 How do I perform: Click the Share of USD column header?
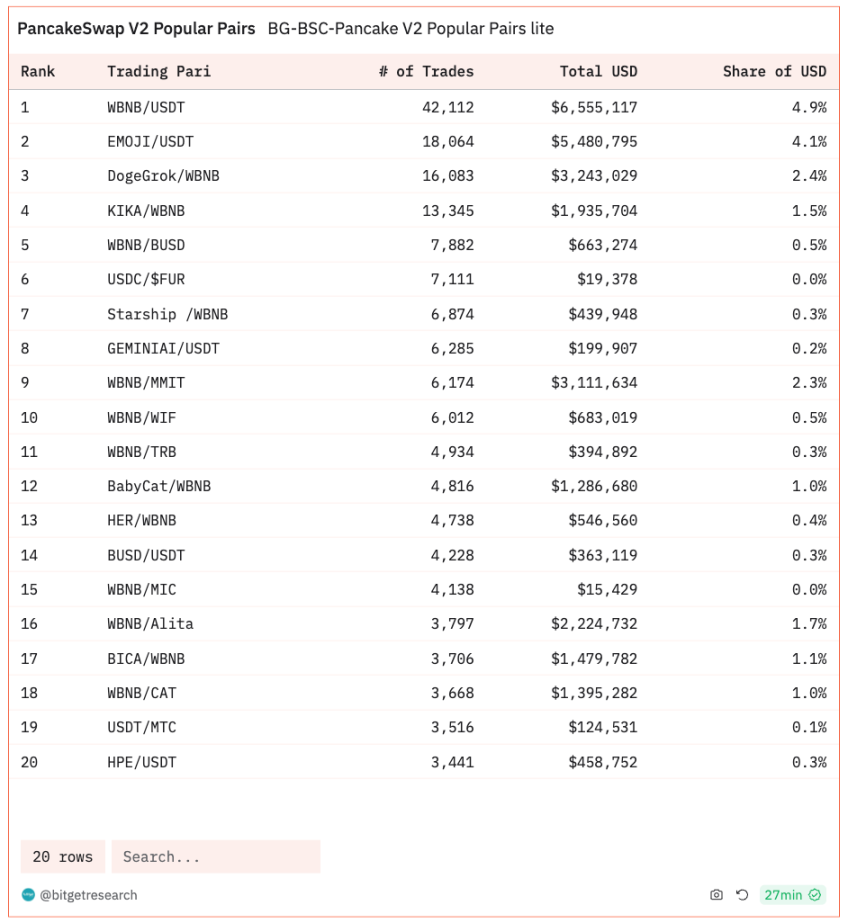tap(774, 71)
